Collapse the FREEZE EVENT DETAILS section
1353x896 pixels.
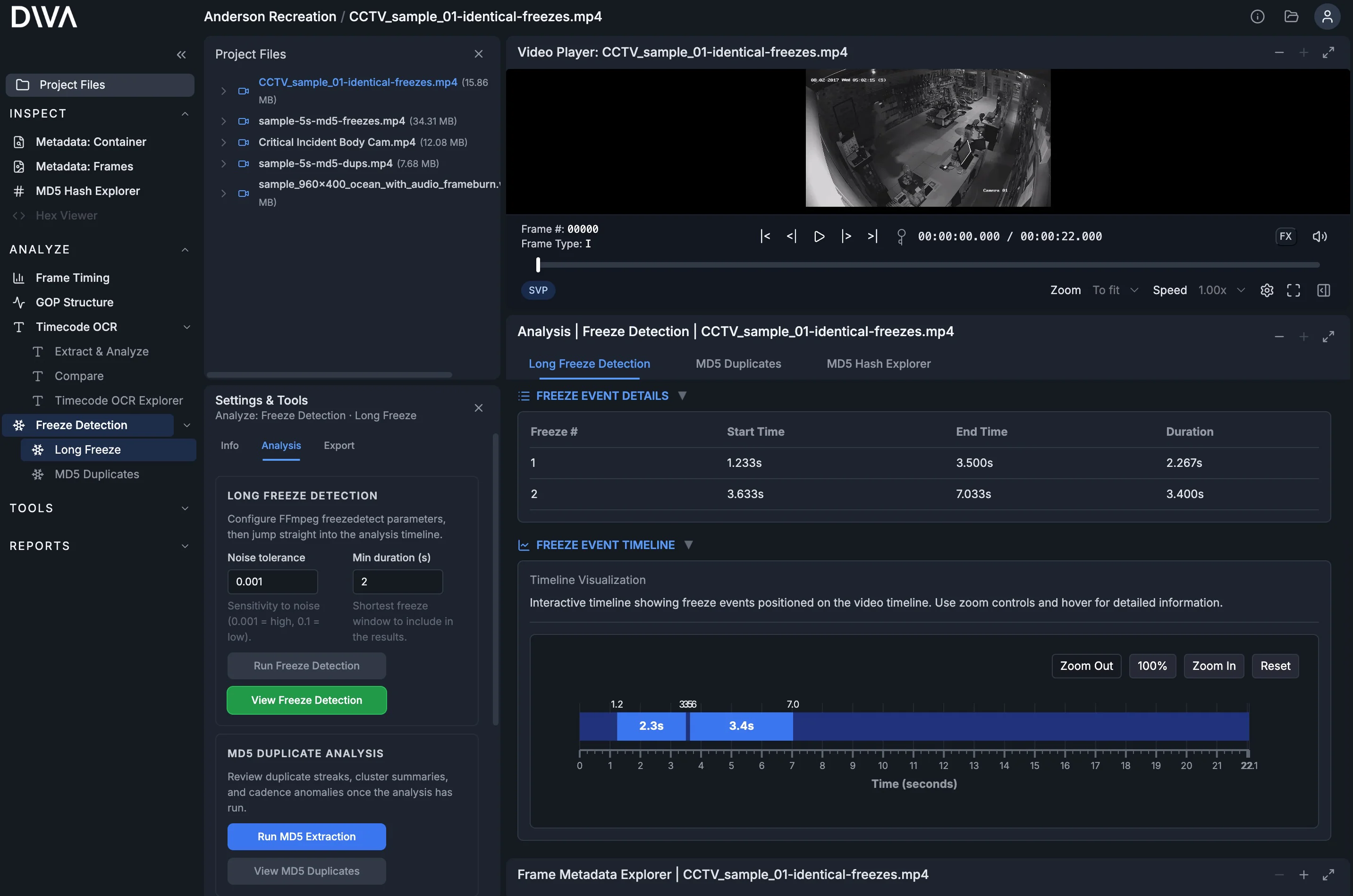(x=684, y=396)
